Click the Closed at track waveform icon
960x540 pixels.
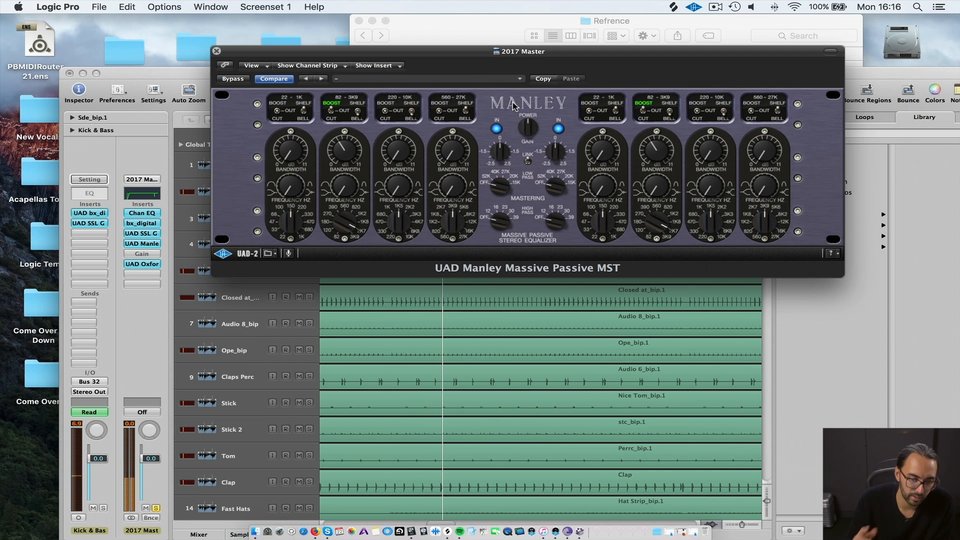pos(206,297)
